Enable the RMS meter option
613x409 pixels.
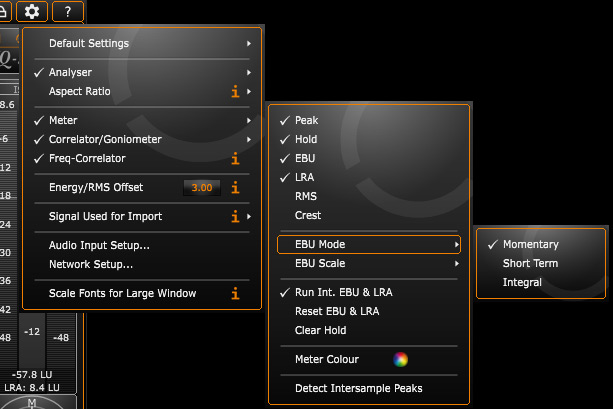[x=306, y=197]
